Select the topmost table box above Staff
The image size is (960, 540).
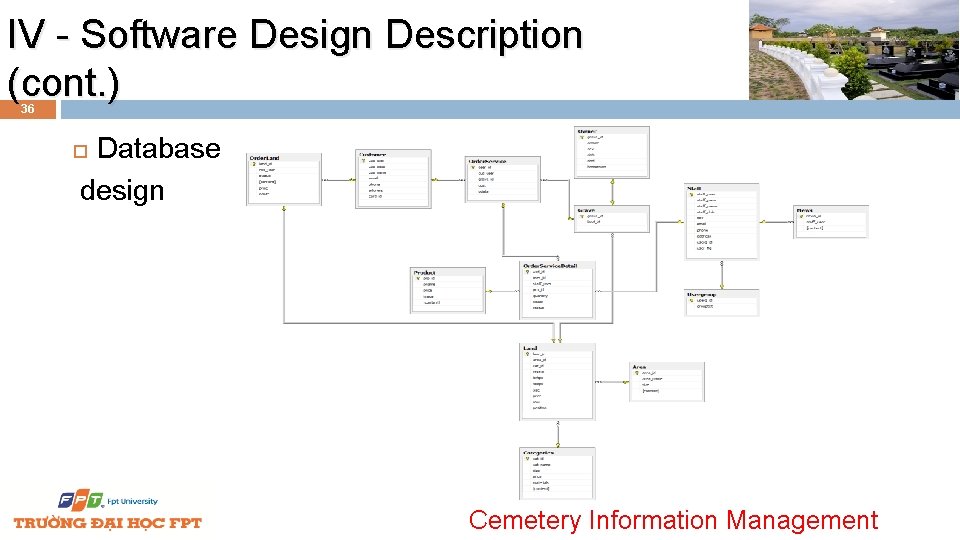click(x=612, y=152)
